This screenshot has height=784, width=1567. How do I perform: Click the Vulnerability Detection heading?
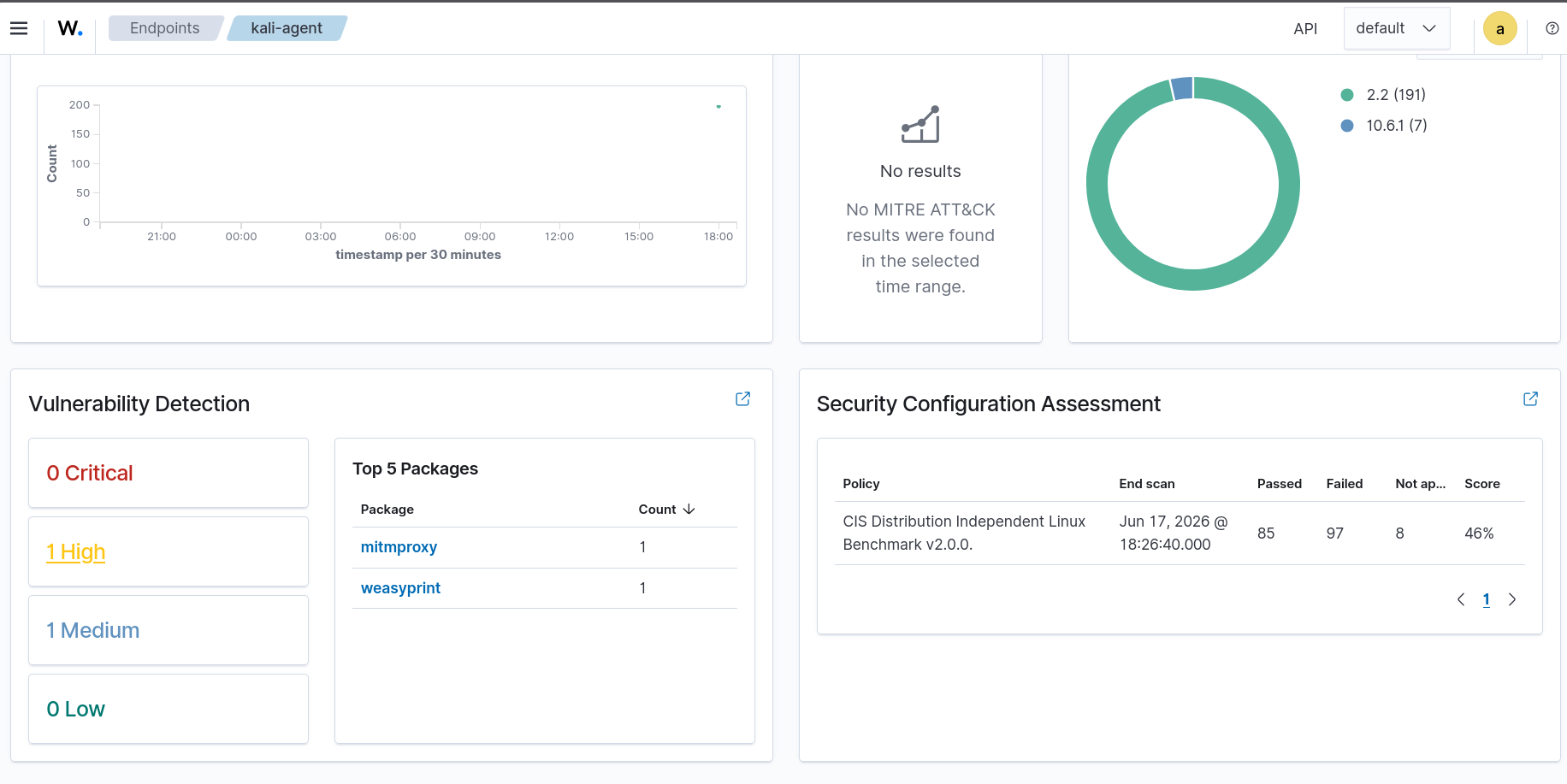139,404
